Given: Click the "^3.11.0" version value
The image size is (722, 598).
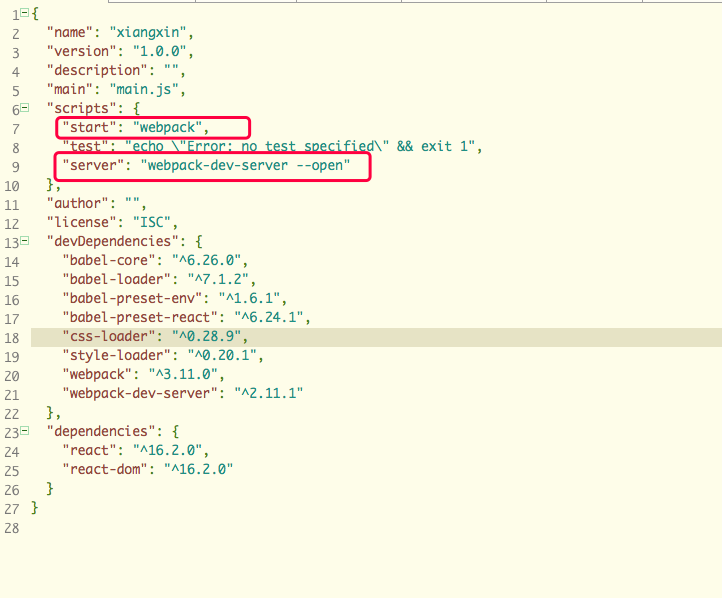Looking at the screenshot, I should [183, 374].
